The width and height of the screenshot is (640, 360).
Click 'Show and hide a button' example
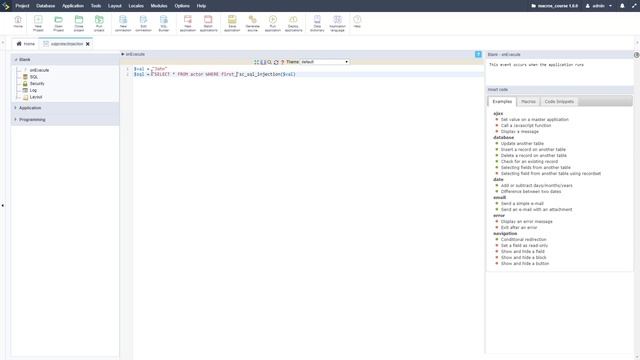525,264
